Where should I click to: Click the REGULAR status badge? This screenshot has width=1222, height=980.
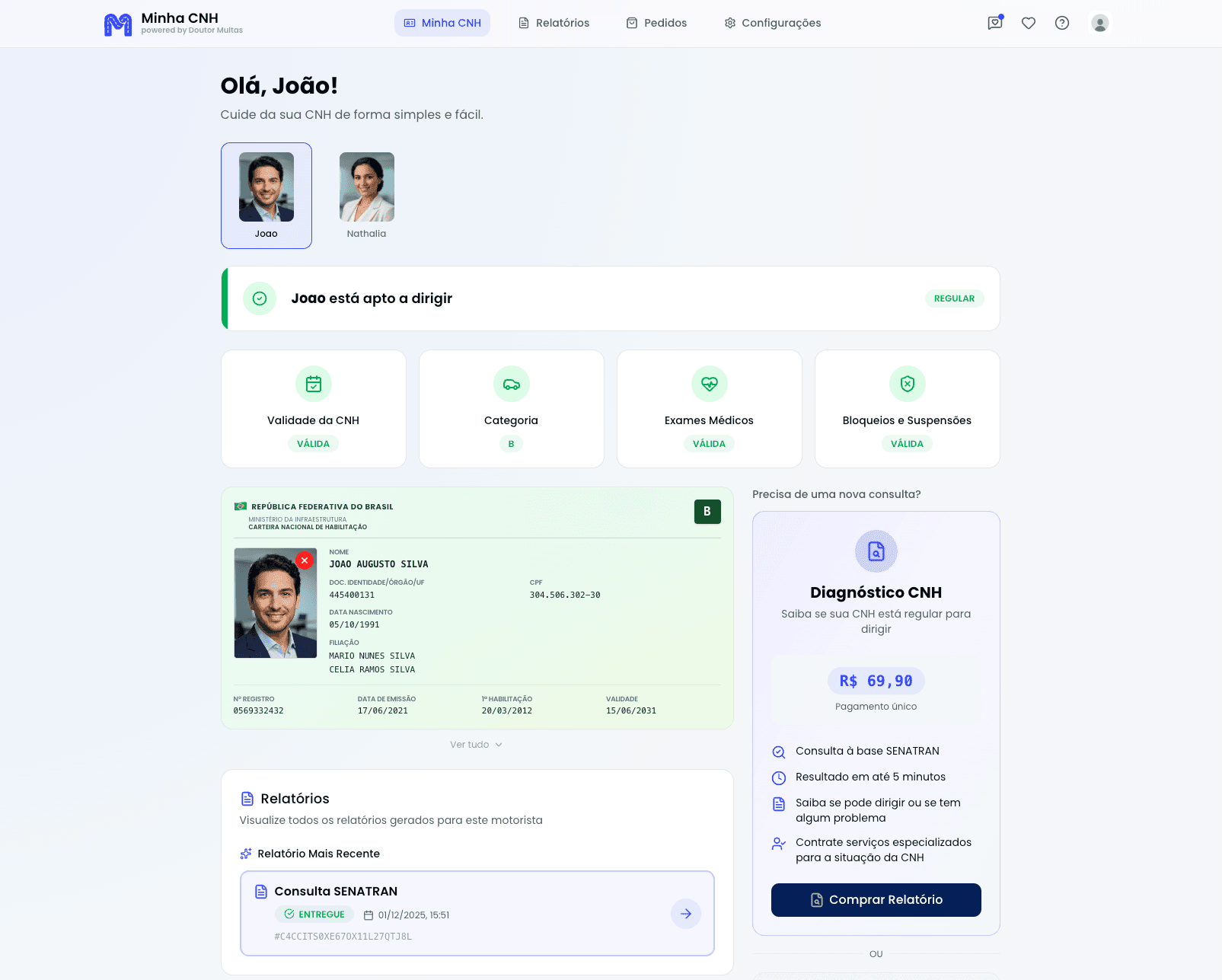954,298
